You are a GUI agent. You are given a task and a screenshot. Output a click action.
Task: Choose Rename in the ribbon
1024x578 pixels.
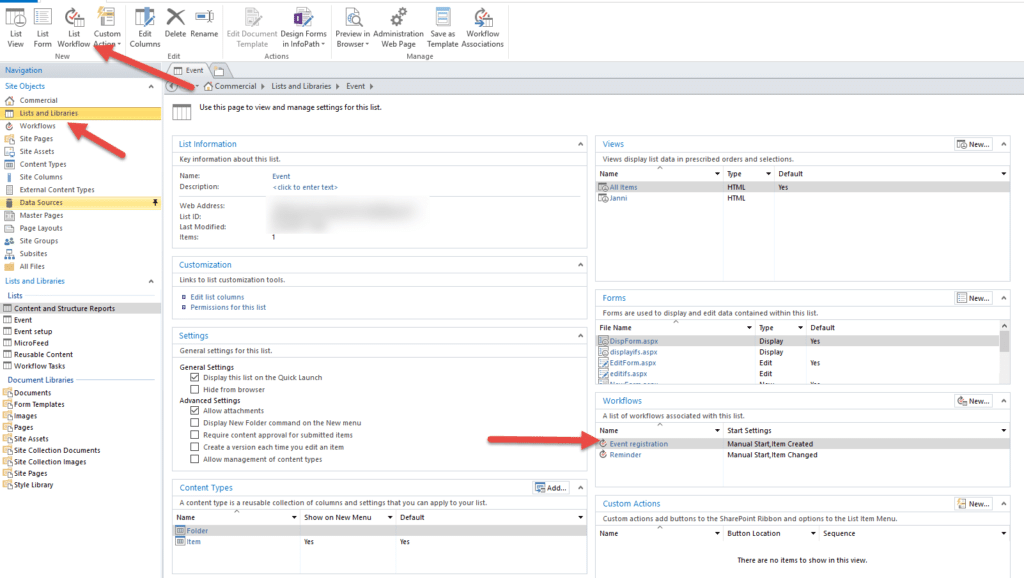pos(204,24)
